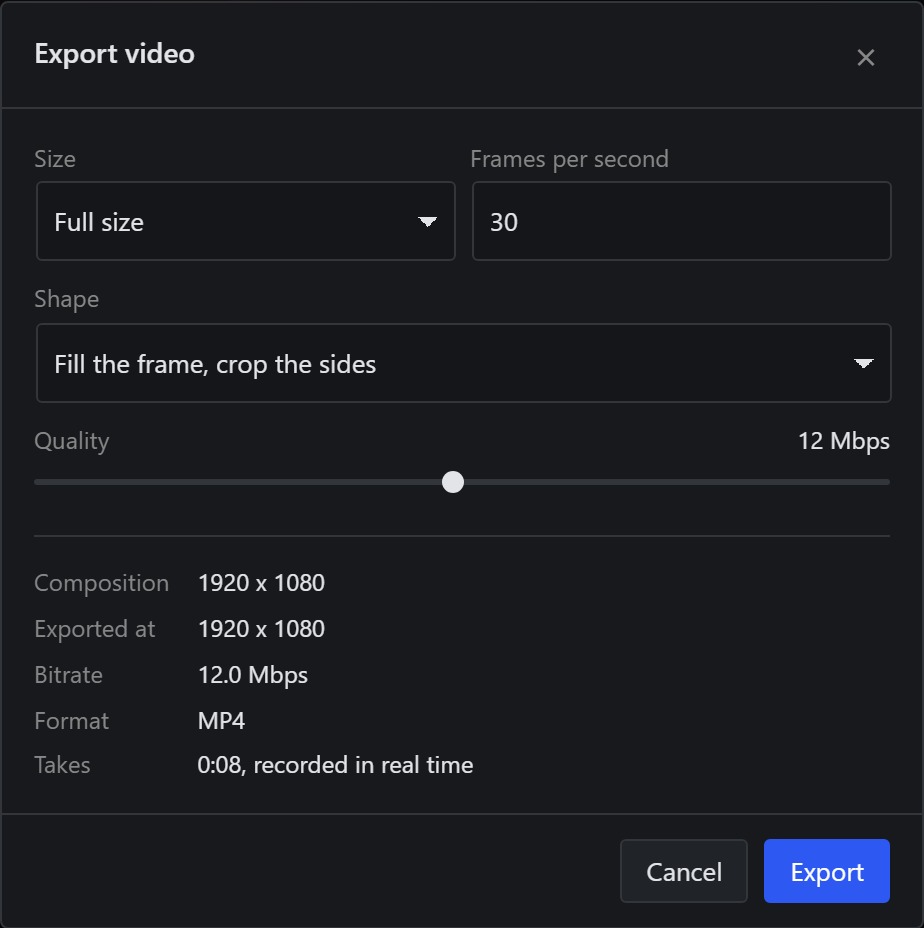
Task: Click the Size label
Action: [x=55, y=159]
